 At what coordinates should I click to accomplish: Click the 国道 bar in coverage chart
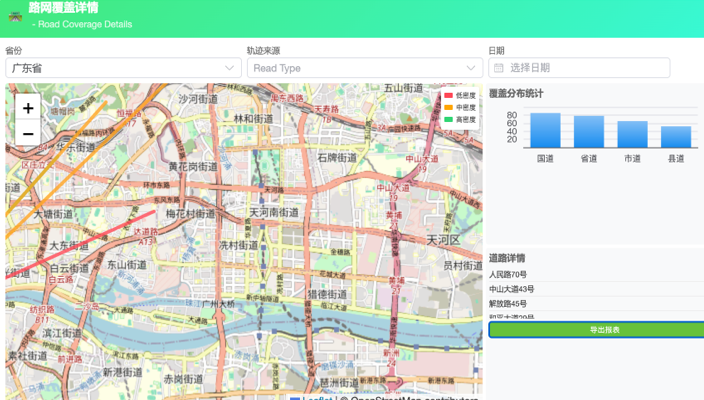point(545,130)
